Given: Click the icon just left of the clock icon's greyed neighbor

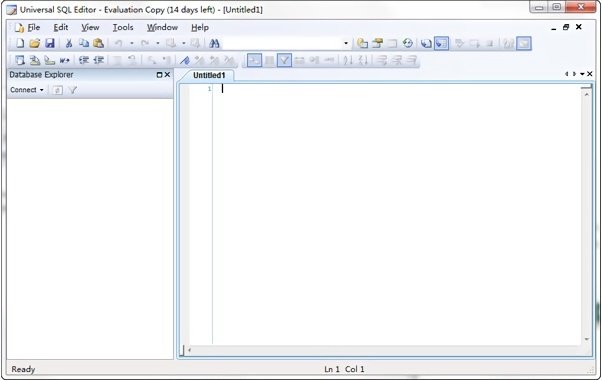Looking at the screenshot, I should click(378, 43).
